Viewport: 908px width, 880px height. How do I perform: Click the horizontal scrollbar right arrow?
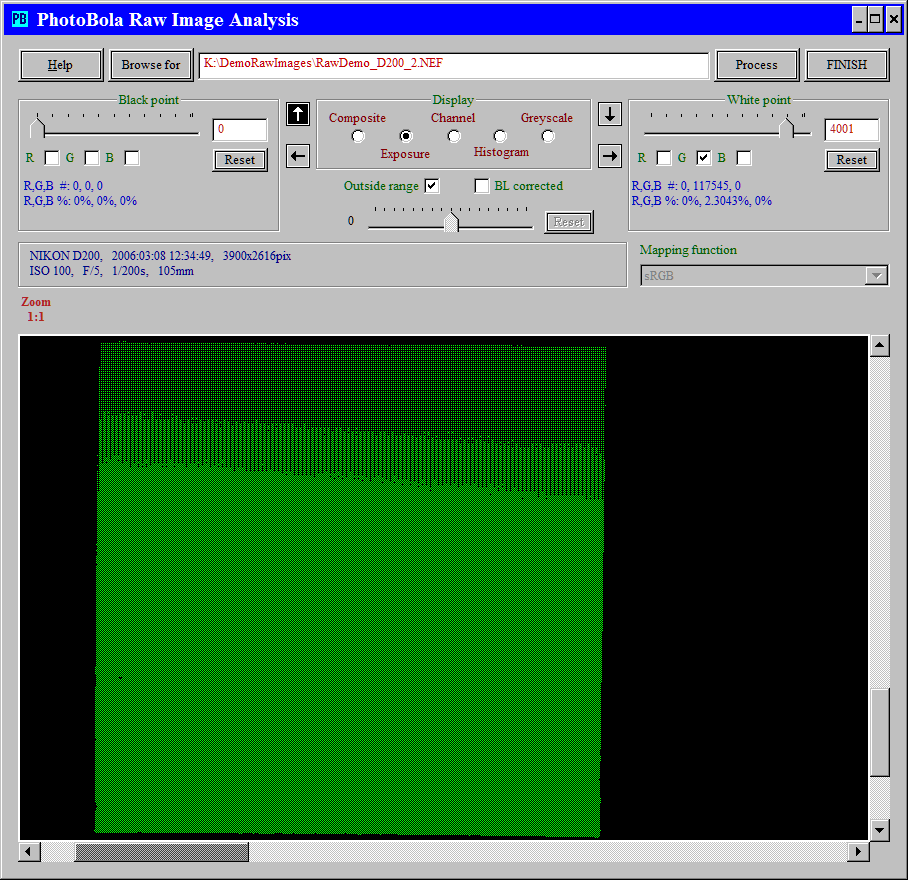[x=858, y=851]
